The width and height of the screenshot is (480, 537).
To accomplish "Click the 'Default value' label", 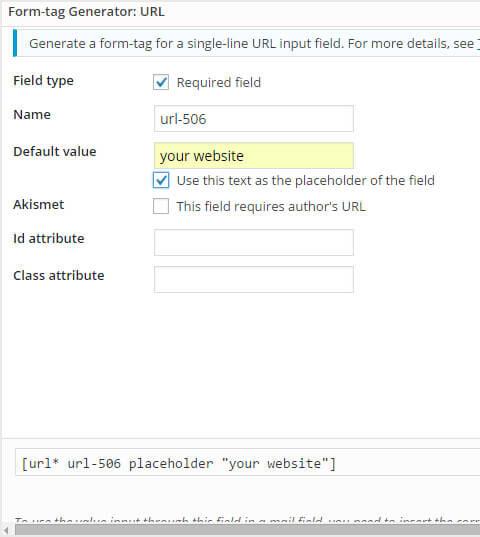I will (x=55, y=151).
